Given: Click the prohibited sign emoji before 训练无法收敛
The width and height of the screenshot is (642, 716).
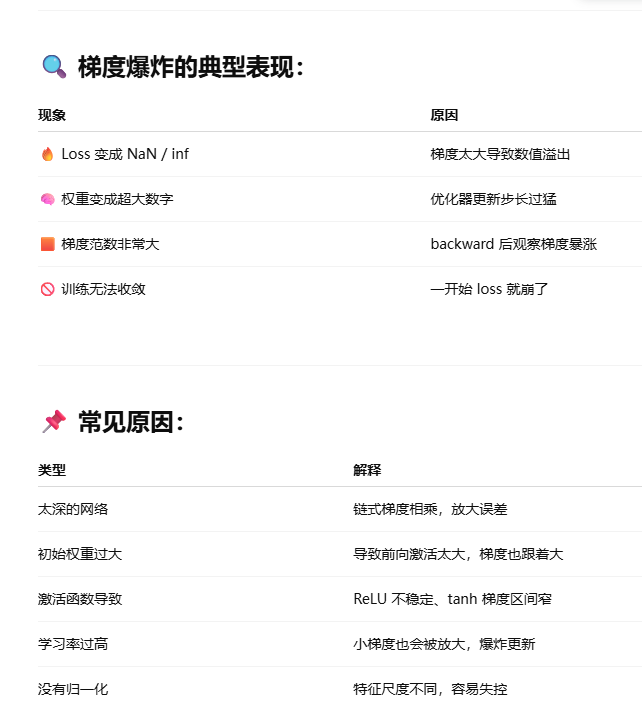Looking at the screenshot, I should pyautogui.click(x=47, y=289).
